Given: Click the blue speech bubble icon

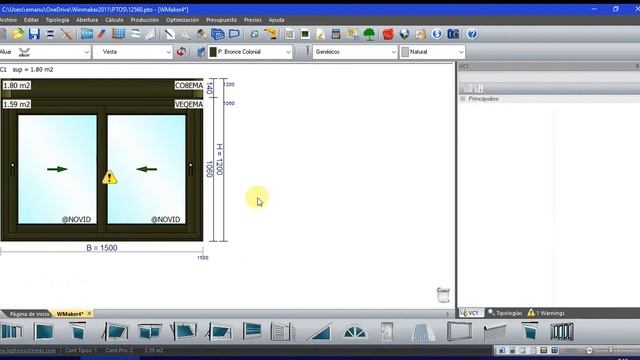Looking at the screenshot, I should (x=234, y=34).
